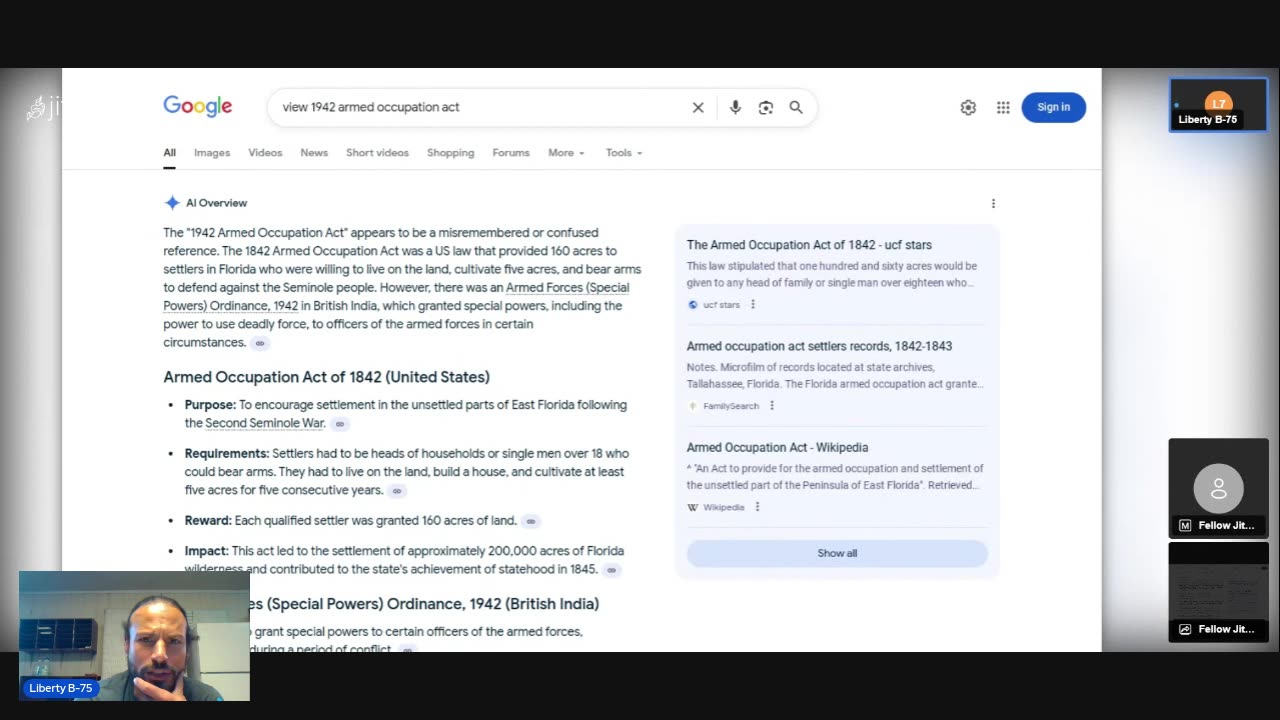
Task: Follow 'Armed Forces (Special Powers) Ordinance, 1942' link
Action: click(396, 297)
